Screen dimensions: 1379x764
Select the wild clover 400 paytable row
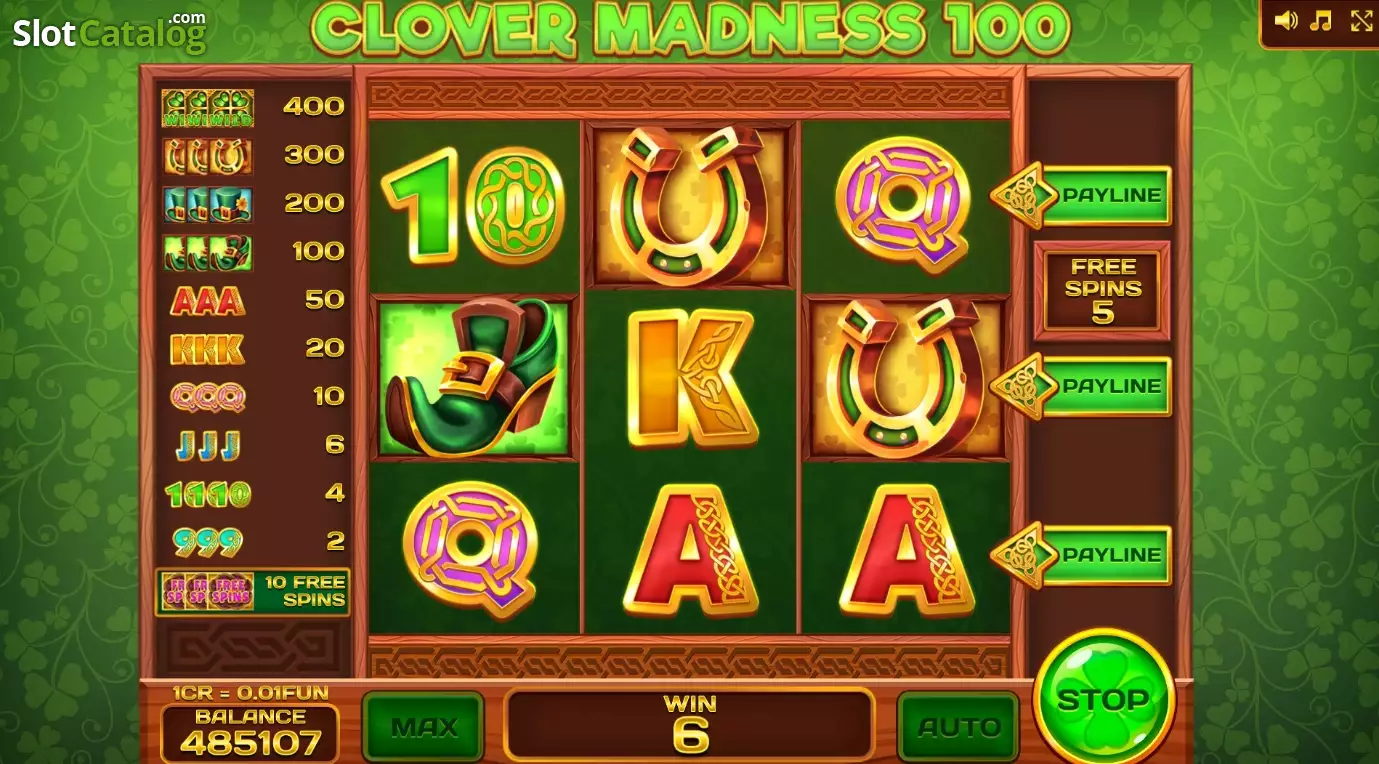click(x=253, y=107)
